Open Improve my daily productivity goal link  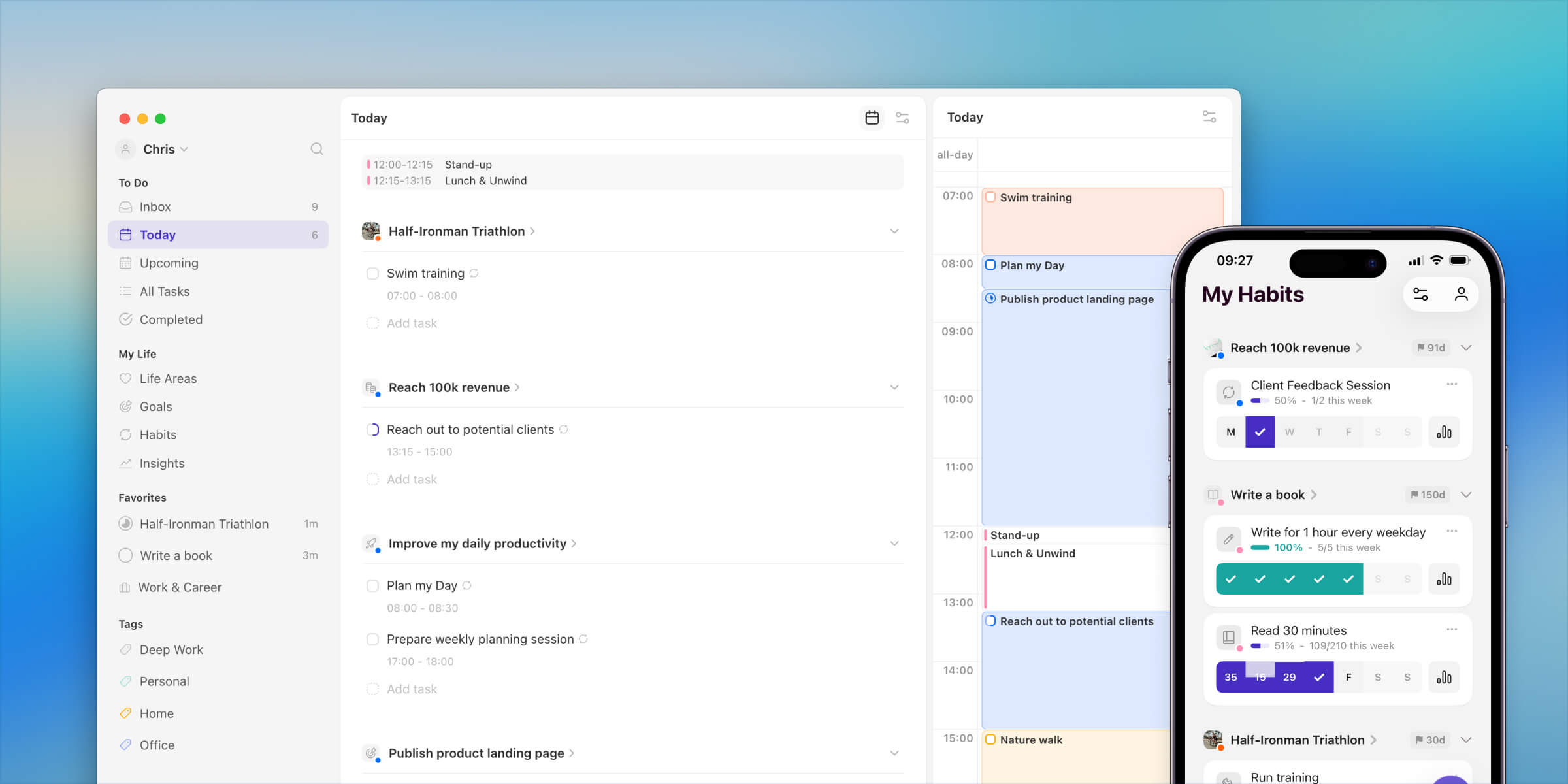478,544
